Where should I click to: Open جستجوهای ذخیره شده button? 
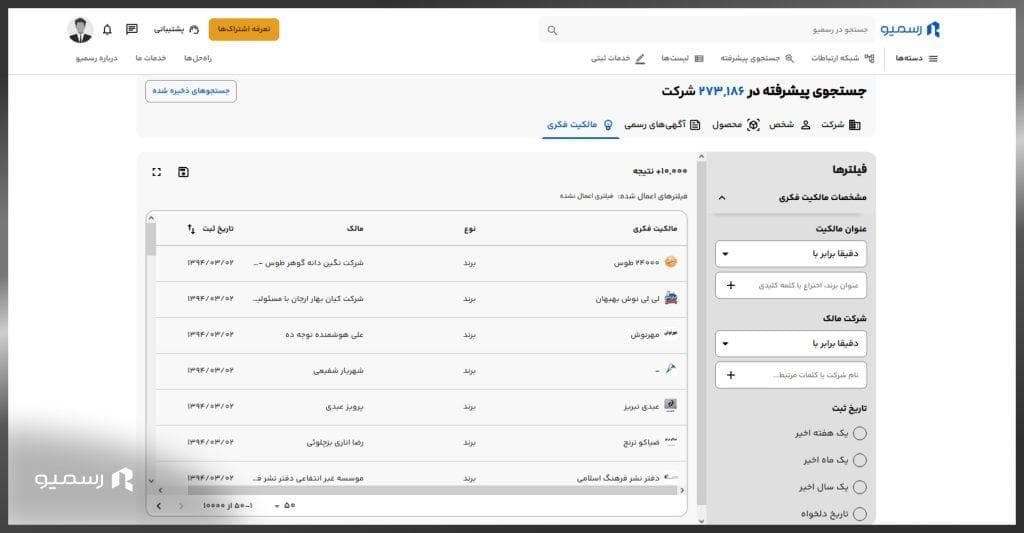[x=191, y=91]
